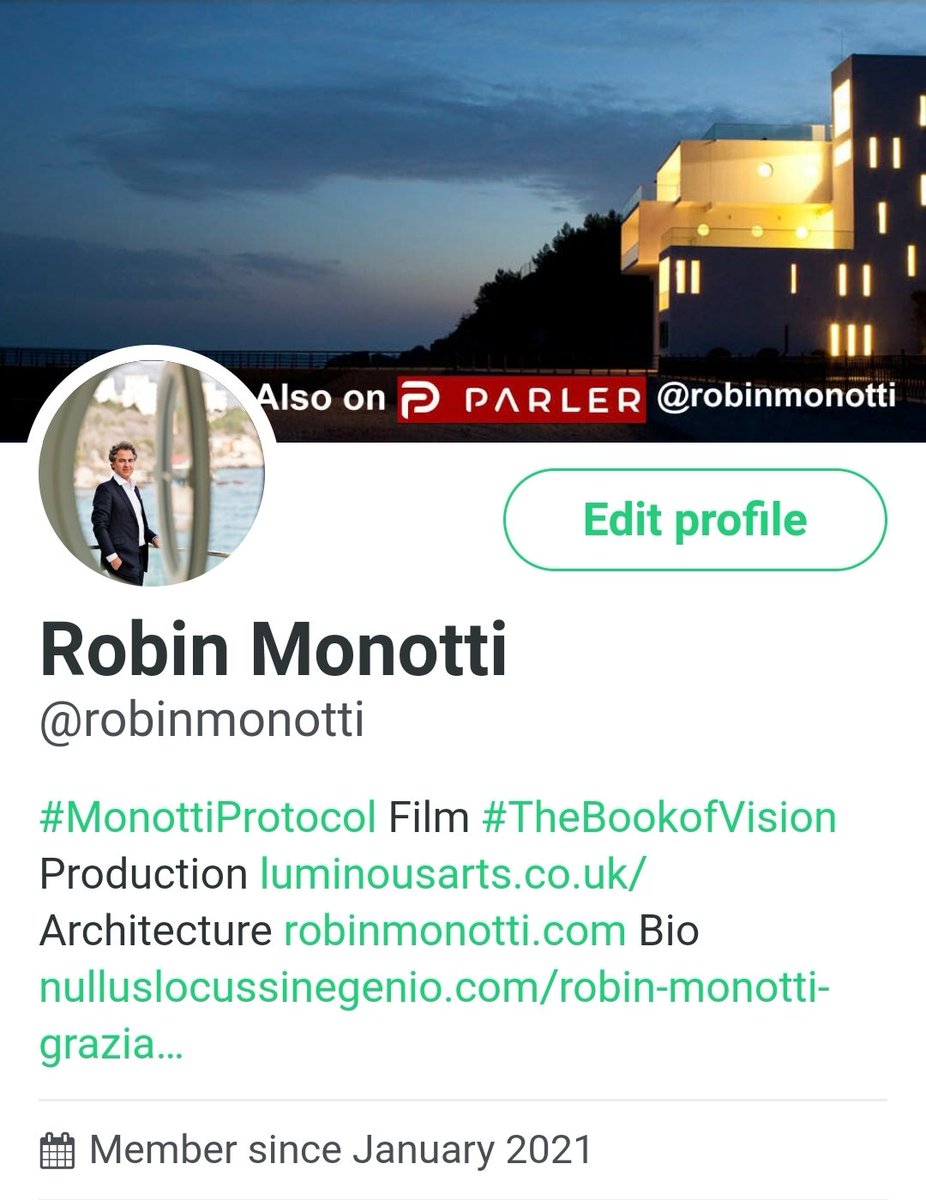This screenshot has height=1200, width=926.
Task: Click the @robinmonotti handle under the name
Action: [x=202, y=721]
